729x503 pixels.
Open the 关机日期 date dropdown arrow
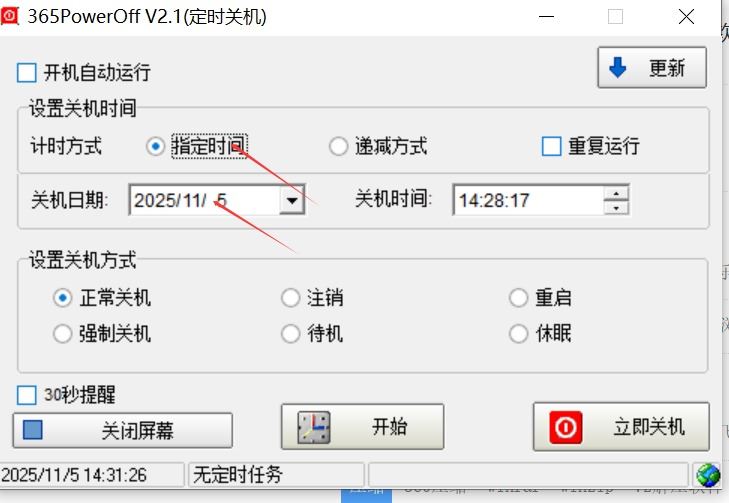coord(292,200)
